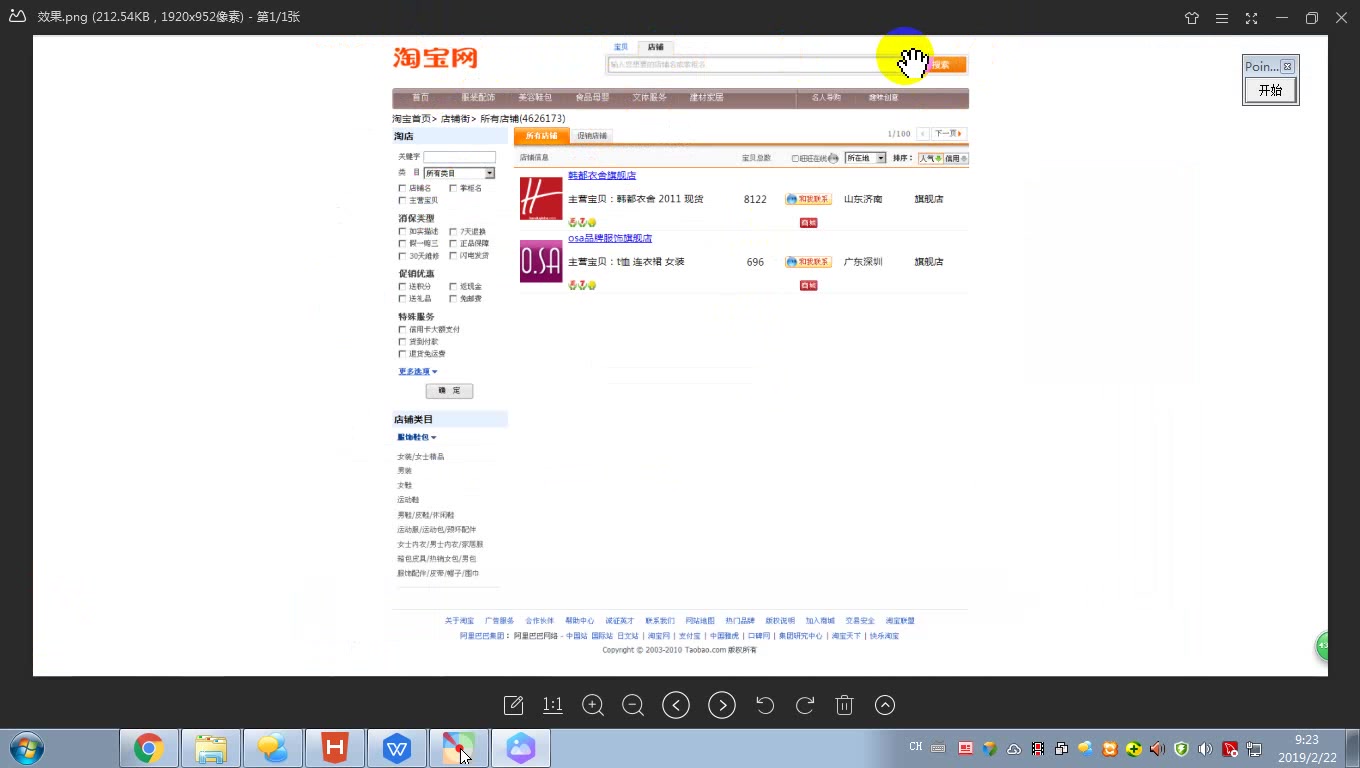Go to the next image

point(722,705)
